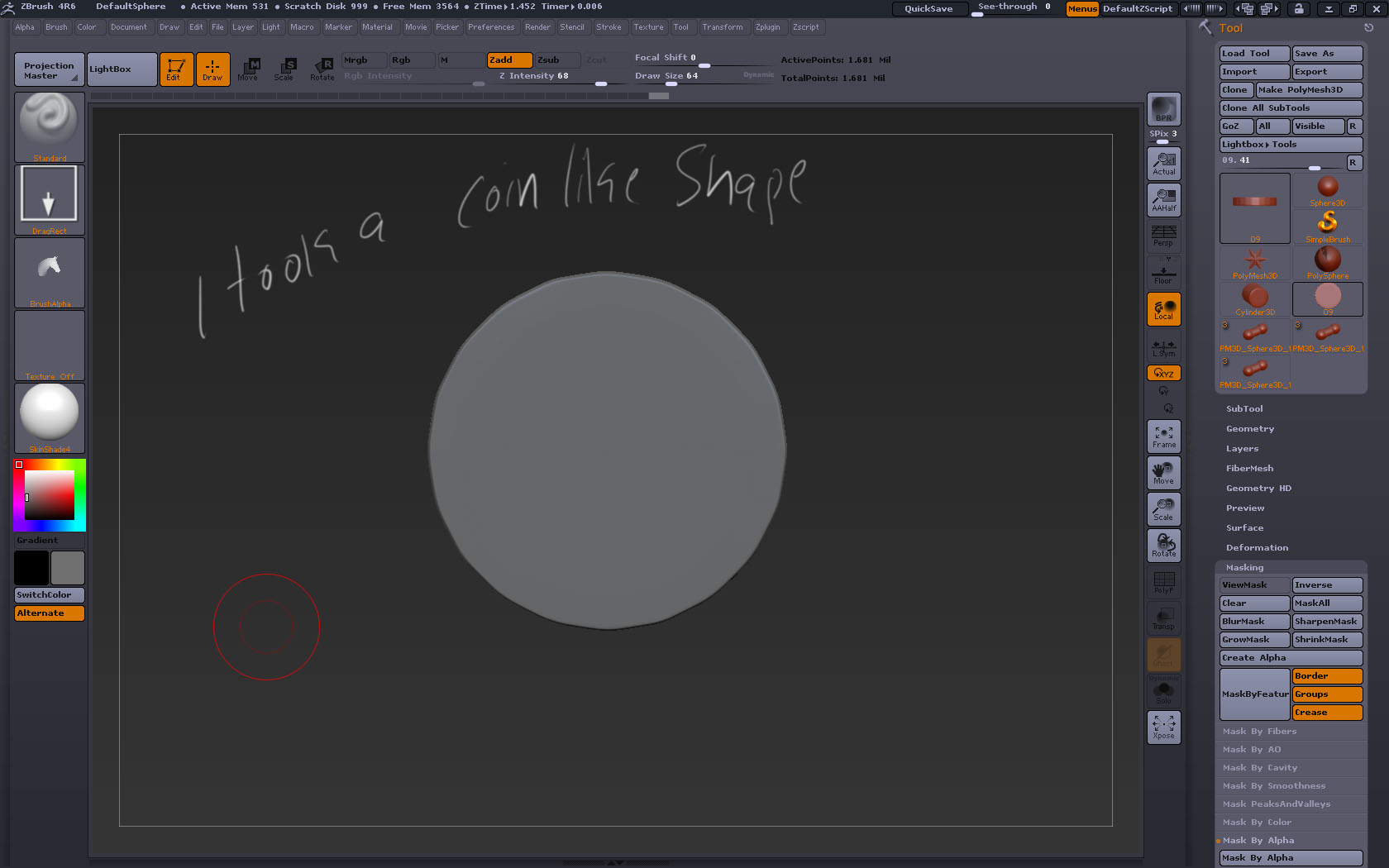Screen dimensions: 1389x868
Task: Select the gray main color swatch
Action: [68, 568]
